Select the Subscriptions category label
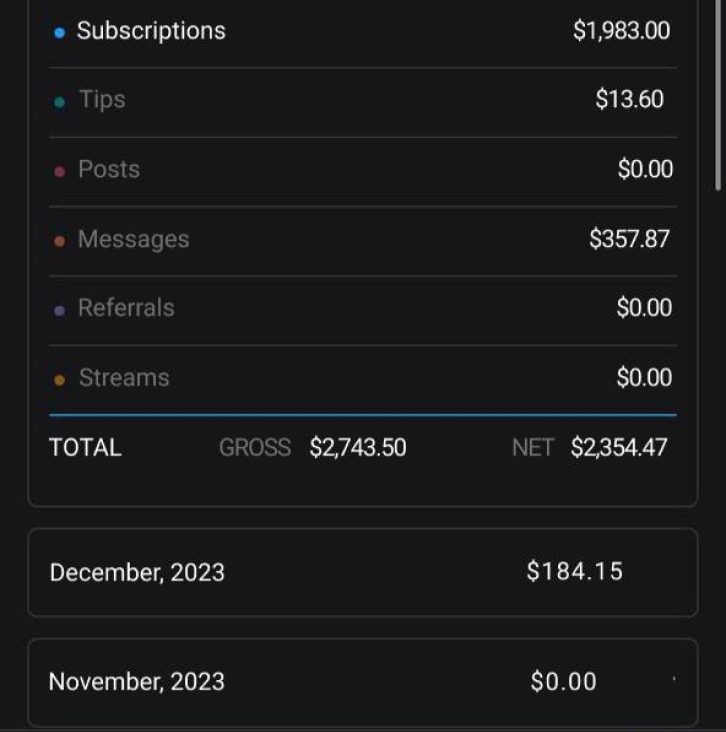 click(151, 31)
